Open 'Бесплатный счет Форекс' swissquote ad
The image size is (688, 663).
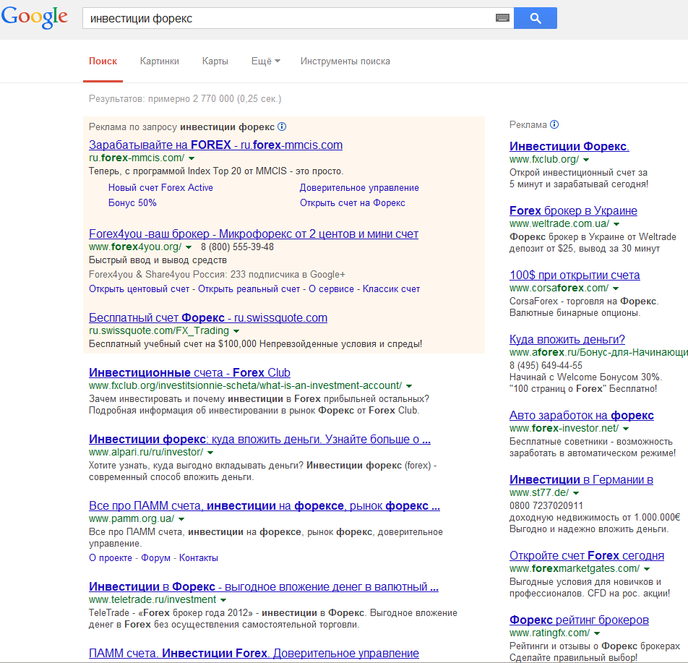(x=208, y=318)
